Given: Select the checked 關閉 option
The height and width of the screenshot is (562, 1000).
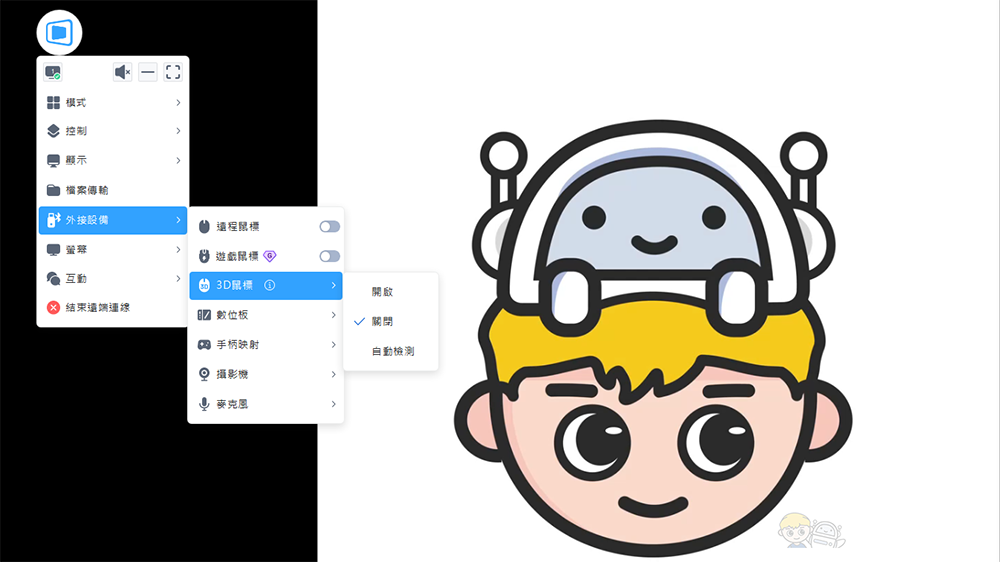Looking at the screenshot, I should click(382, 322).
